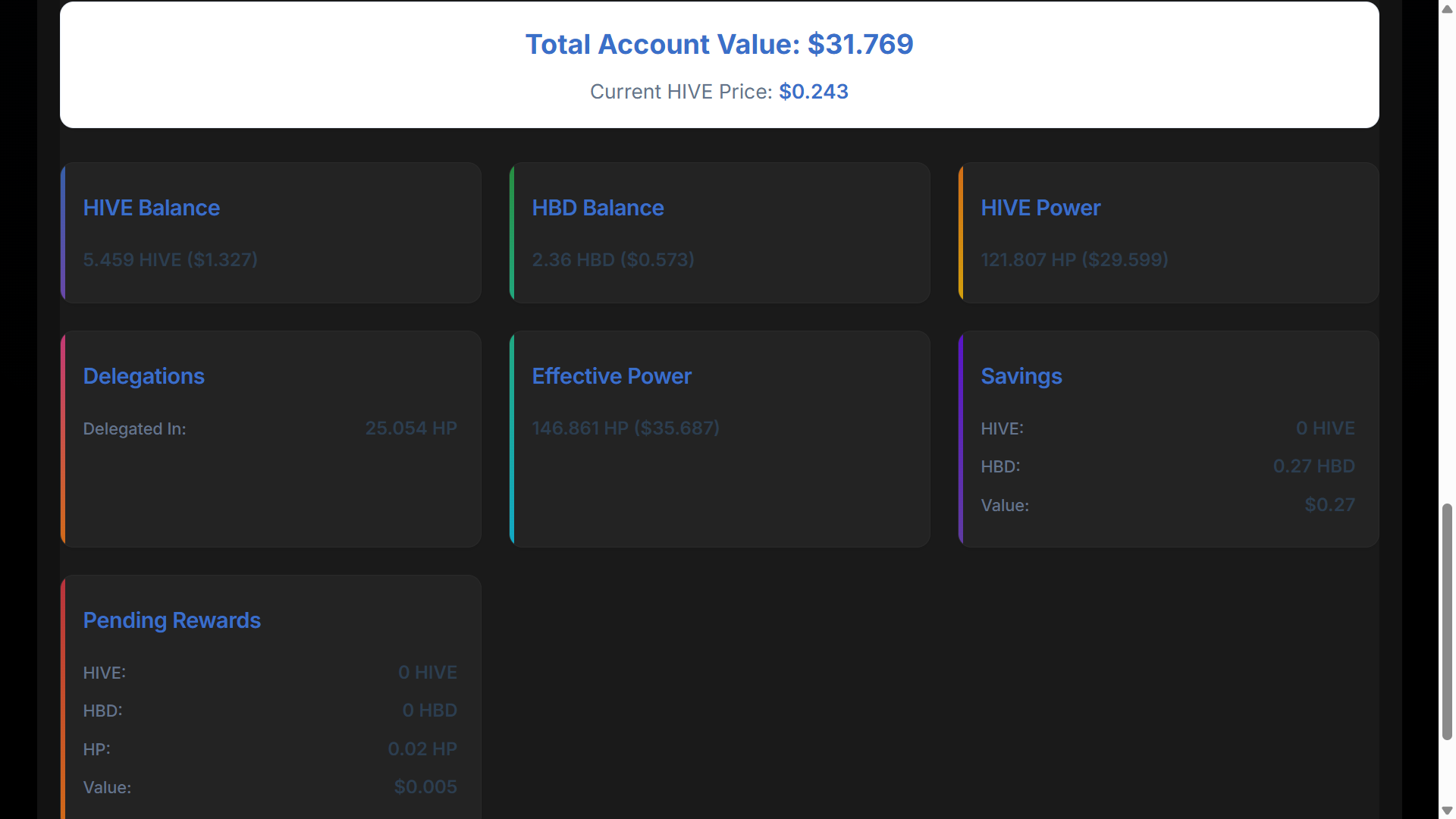Select the Effective Power card title
Screen dimensions: 1456x819
tap(612, 376)
